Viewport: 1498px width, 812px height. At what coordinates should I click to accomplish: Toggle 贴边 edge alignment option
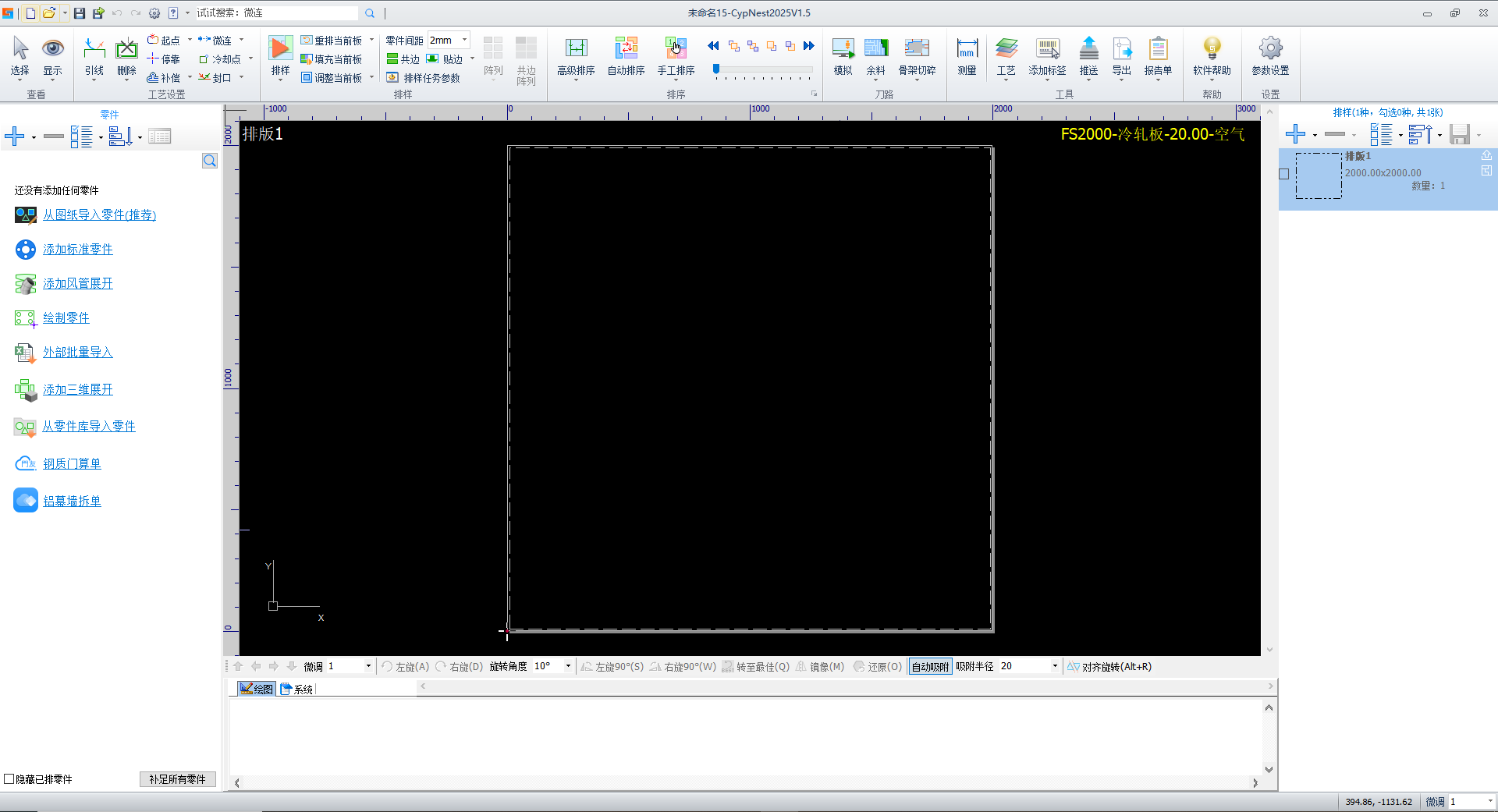point(445,59)
